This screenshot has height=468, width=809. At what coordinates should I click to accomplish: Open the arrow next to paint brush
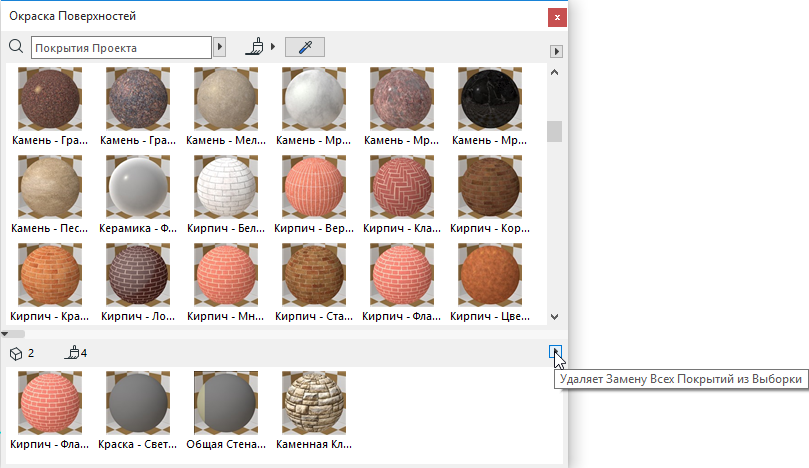(x=273, y=47)
